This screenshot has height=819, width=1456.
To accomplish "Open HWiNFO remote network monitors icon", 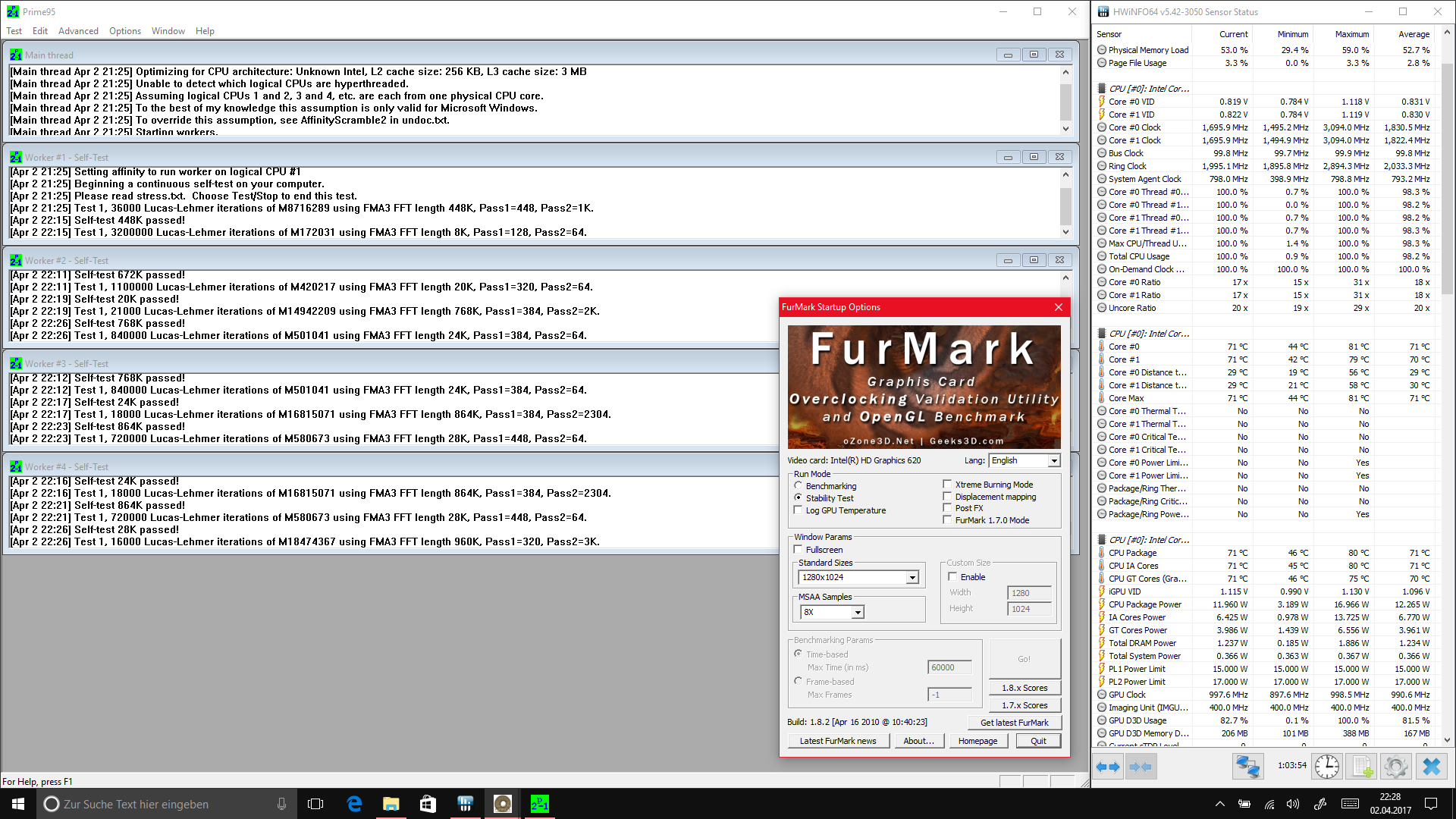I will coord(1247,767).
